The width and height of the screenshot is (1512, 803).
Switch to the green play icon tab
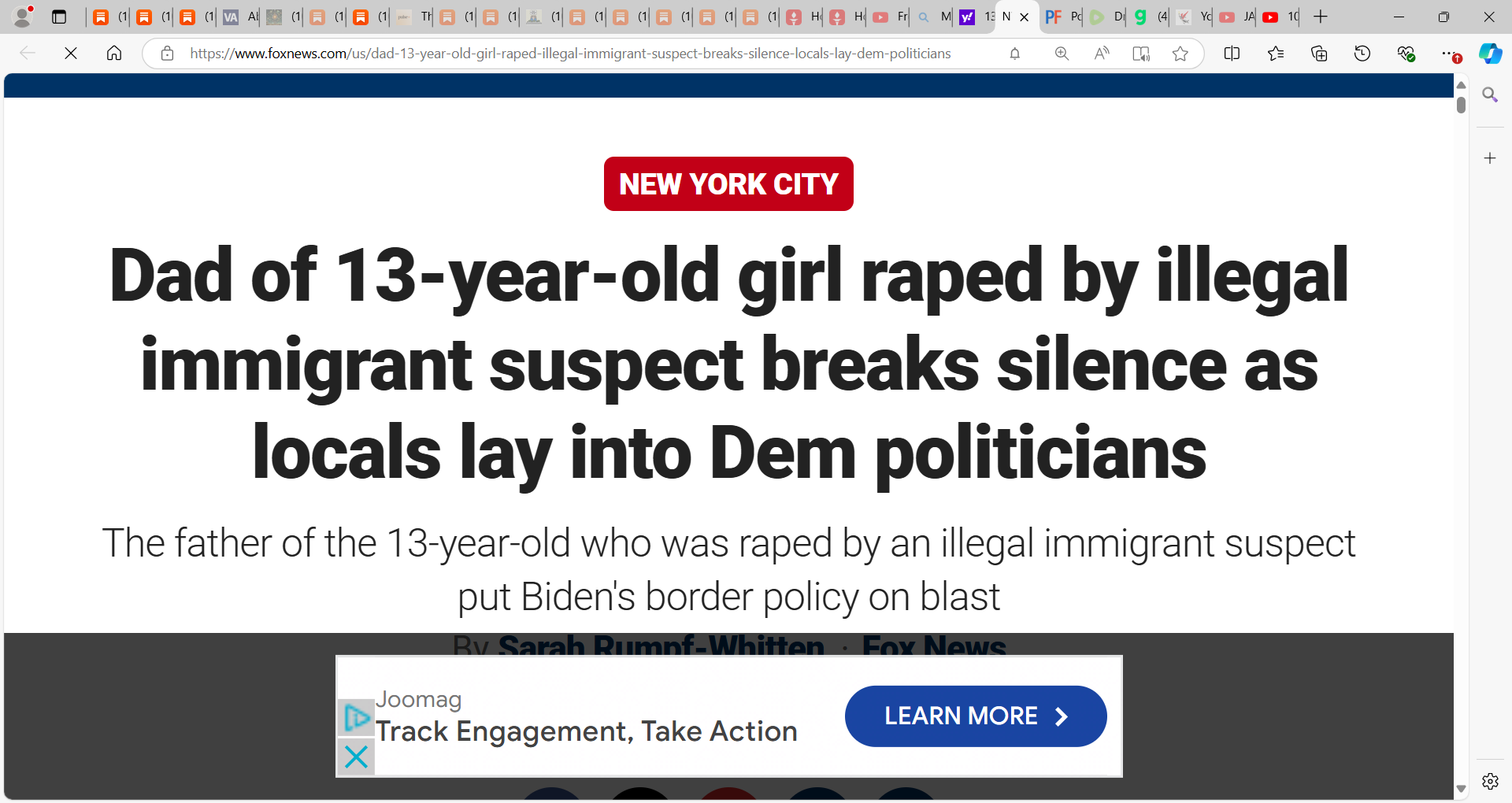(x=1106, y=17)
